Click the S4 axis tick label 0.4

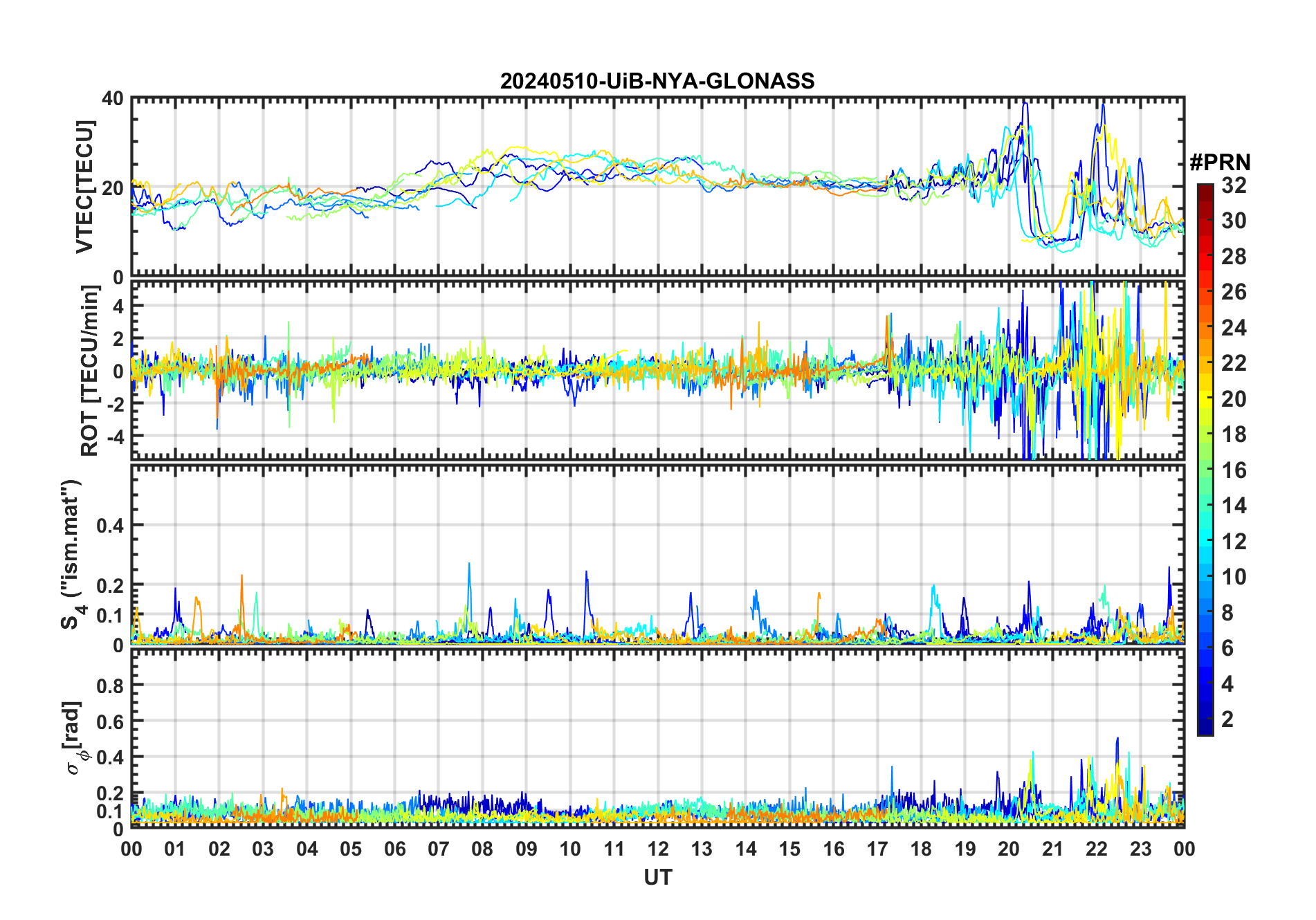(x=110, y=526)
